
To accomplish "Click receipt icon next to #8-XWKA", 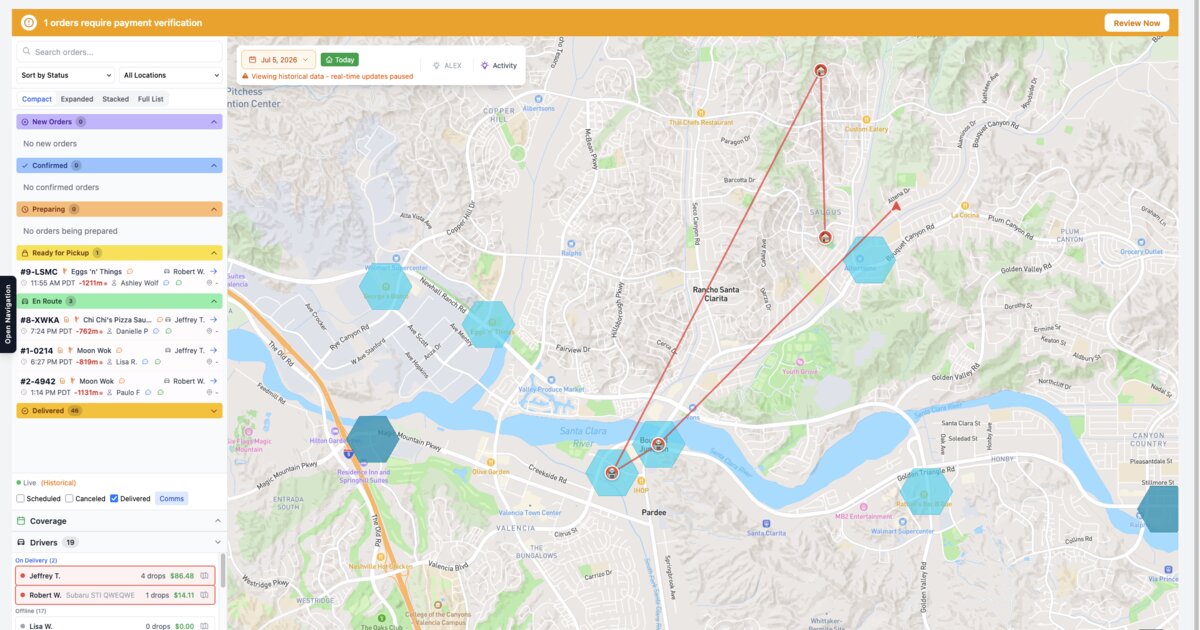I will (66, 320).
